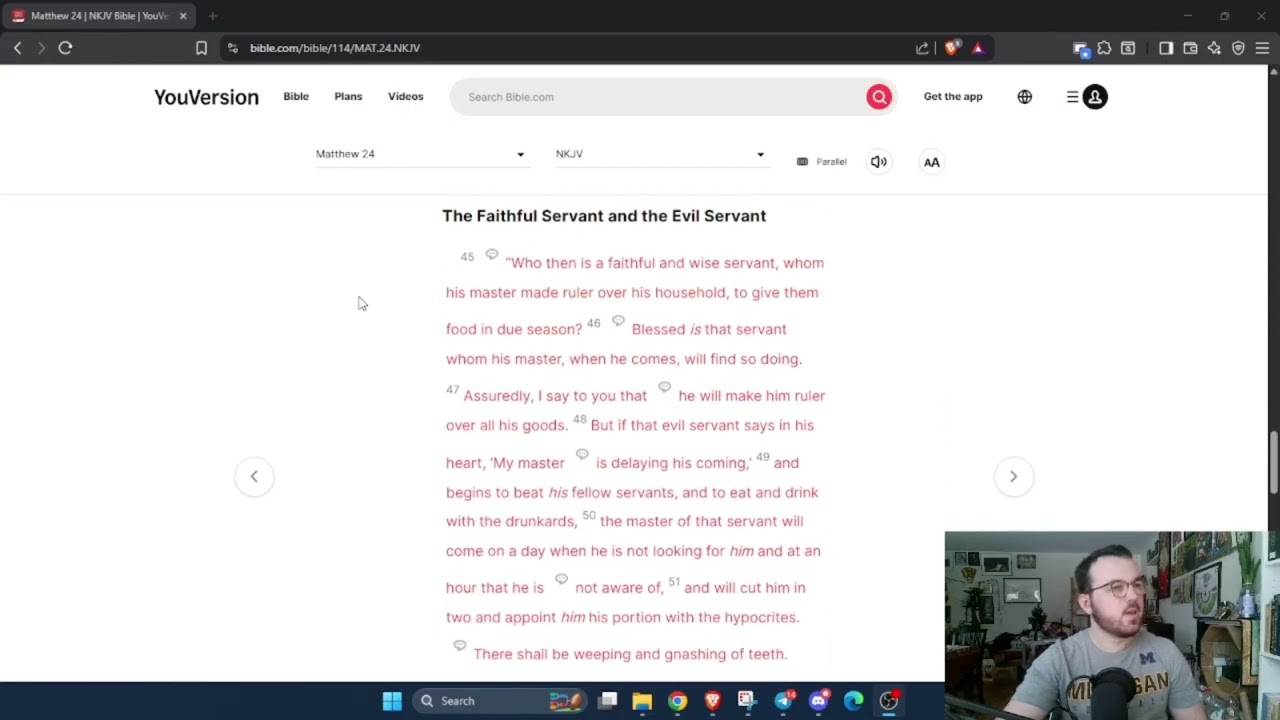Open the language globe selector
The width and height of the screenshot is (1280, 720).
pyautogui.click(x=1024, y=97)
